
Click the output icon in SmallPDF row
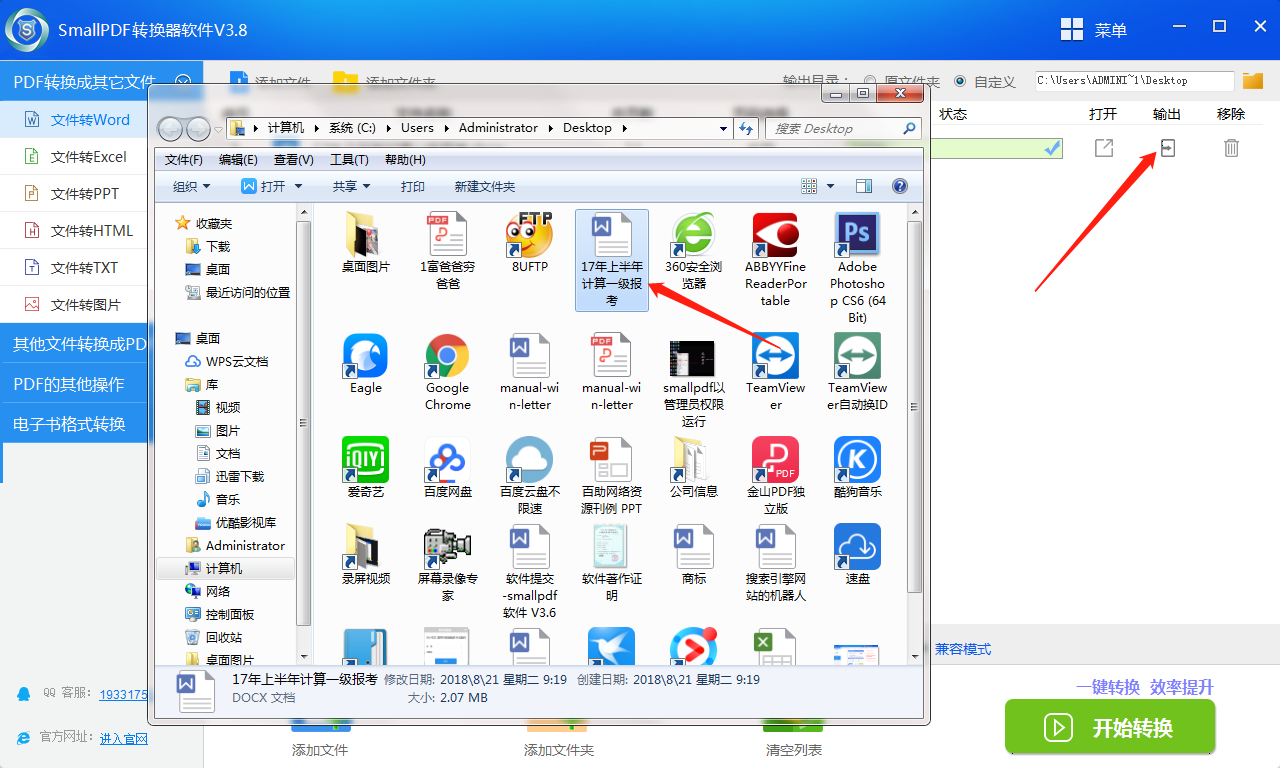[x=1167, y=148]
